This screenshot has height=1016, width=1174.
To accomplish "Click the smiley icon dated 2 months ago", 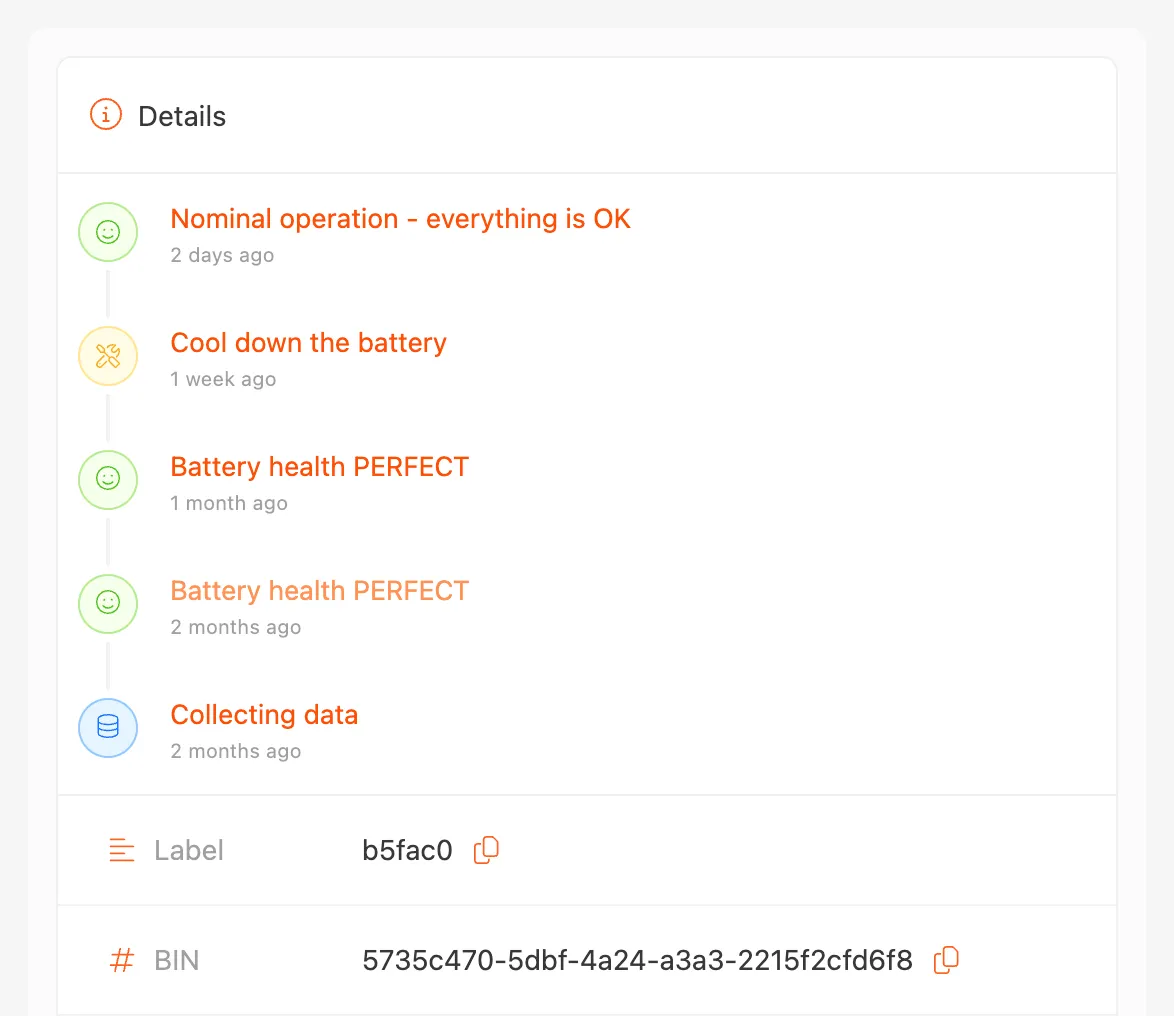I will click(x=108, y=604).
